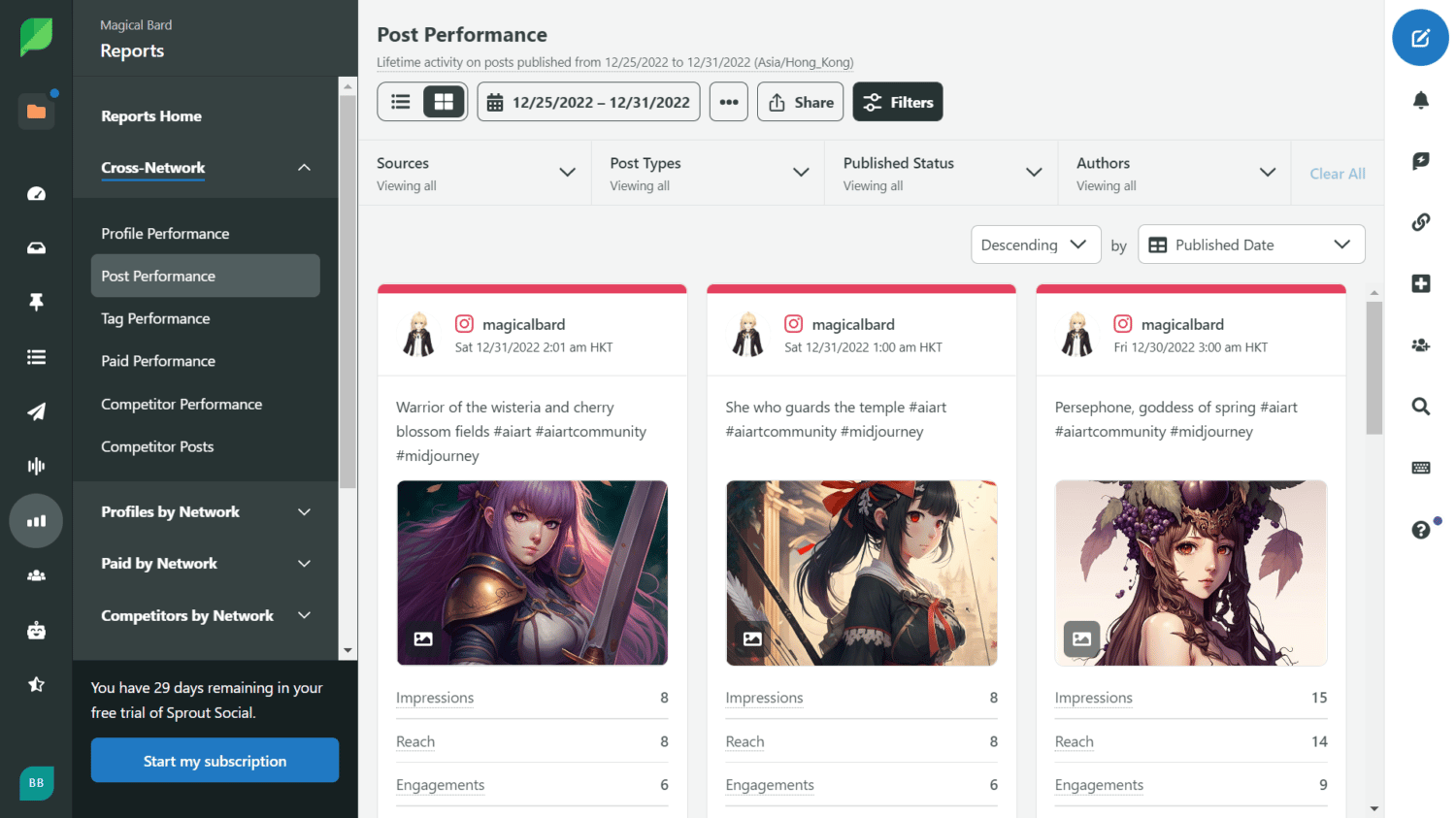The height and width of the screenshot is (818, 1456).
Task: Open She who guards the temple image
Action: pyautogui.click(x=861, y=573)
